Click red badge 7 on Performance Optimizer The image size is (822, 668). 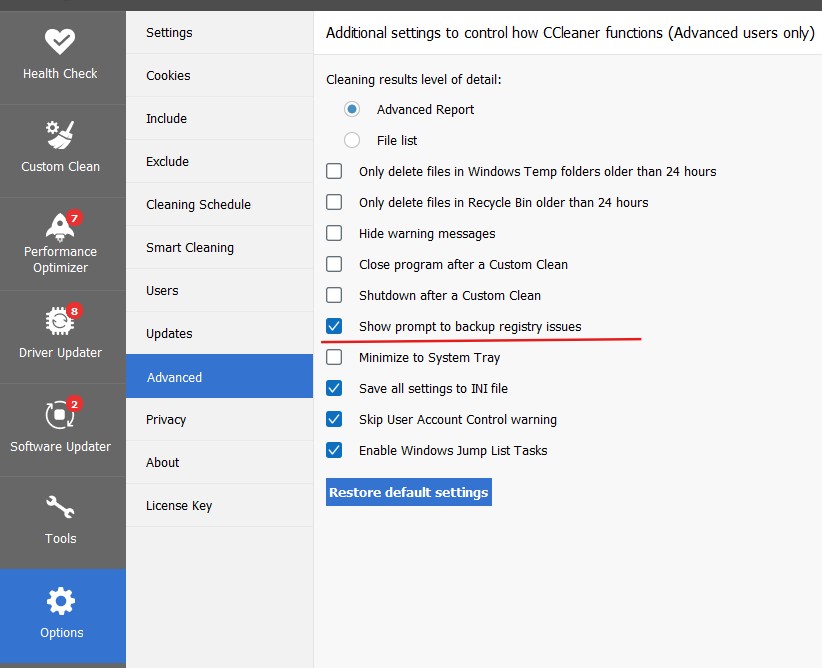click(74, 218)
